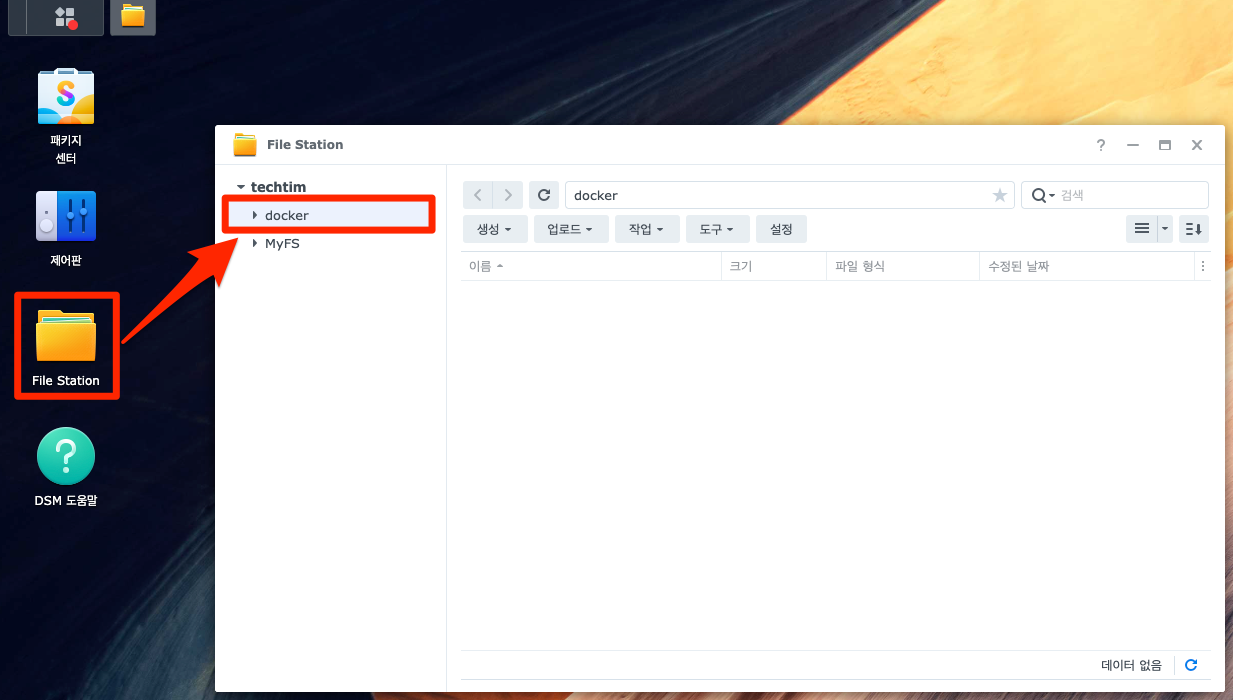Viewport: 1233px width, 700px height.
Task: Minimize the File Station window
Action: pyautogui.click(x=1133, y=145)
